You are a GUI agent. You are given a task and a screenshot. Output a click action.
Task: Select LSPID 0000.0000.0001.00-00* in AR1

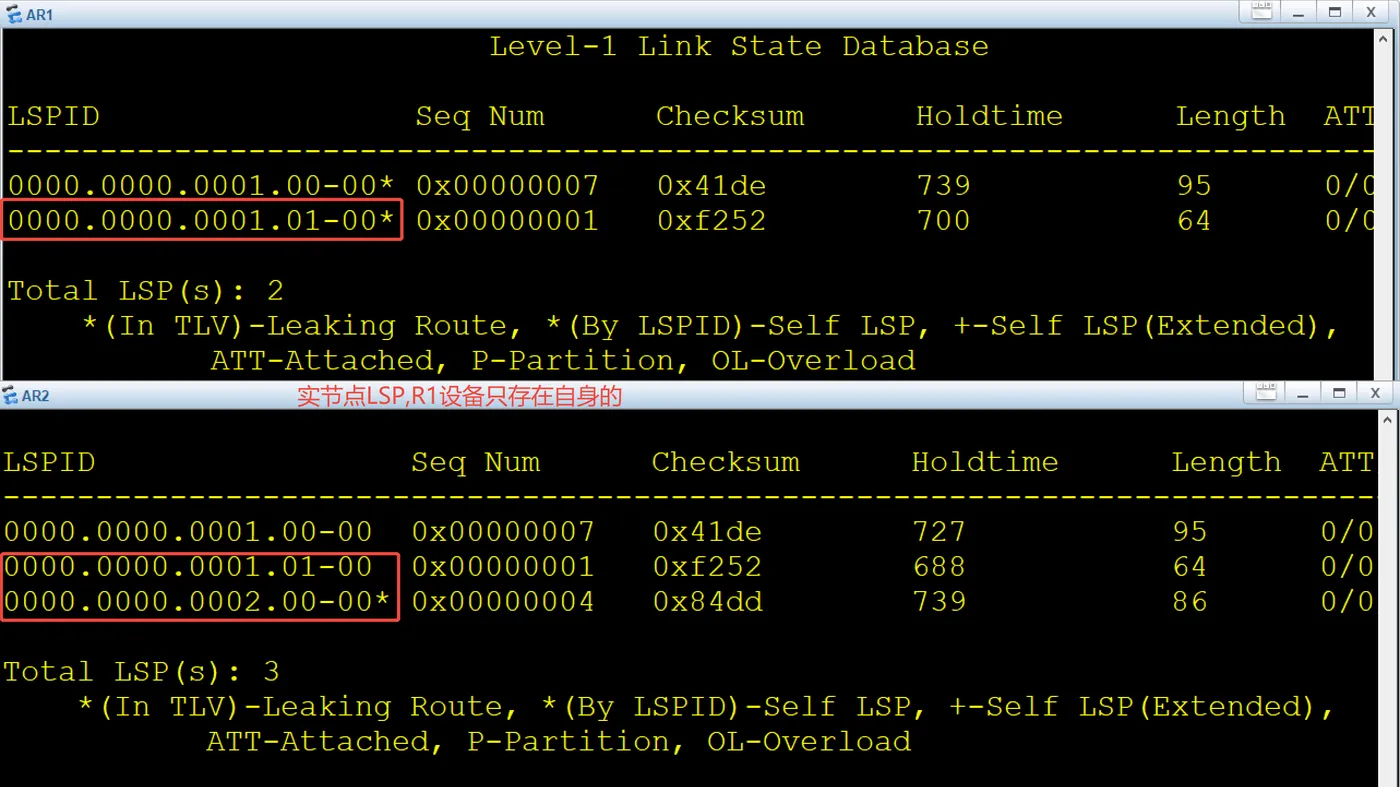pos(201,186)
